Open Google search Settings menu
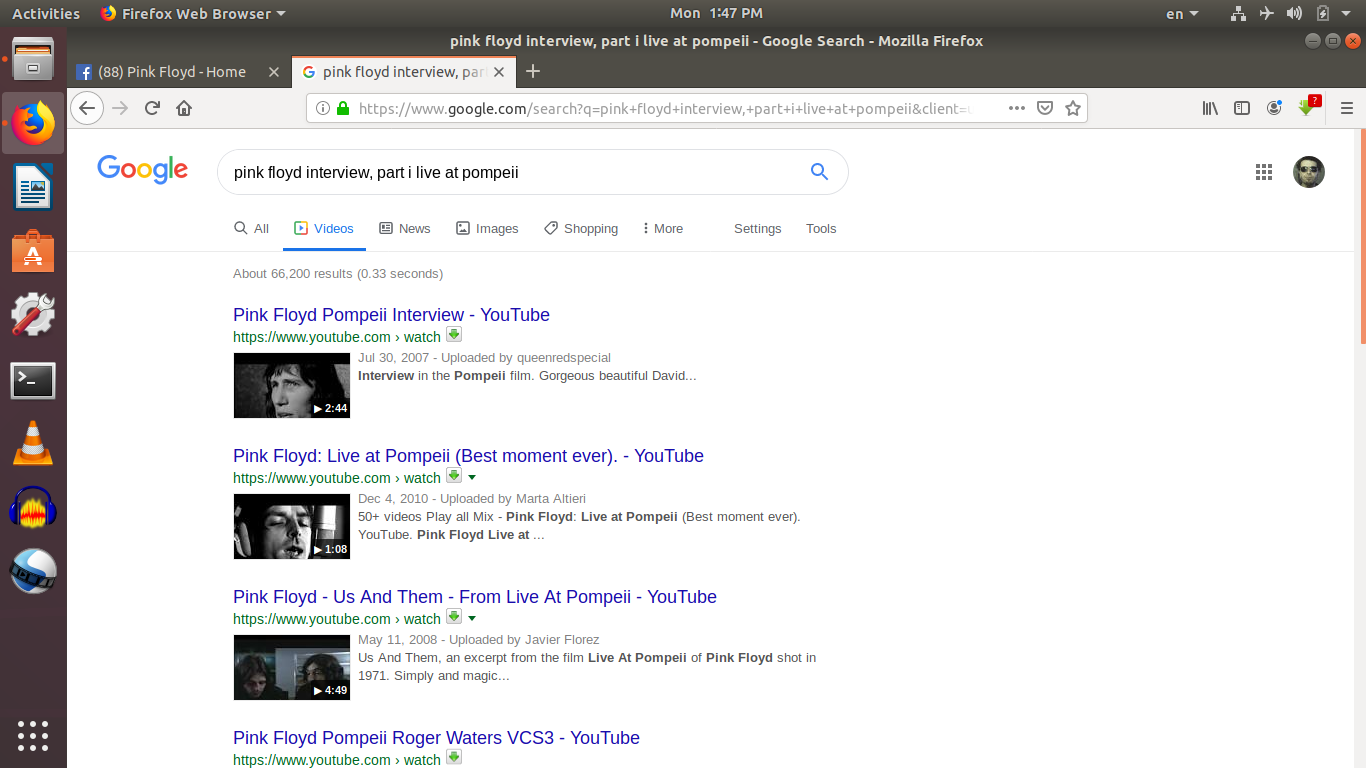Screen dimensions: 1366x768 (x=757, y=229)
